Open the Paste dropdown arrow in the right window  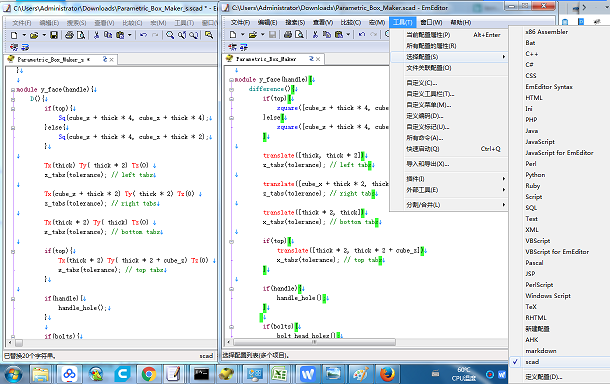[x=348, y=35]
